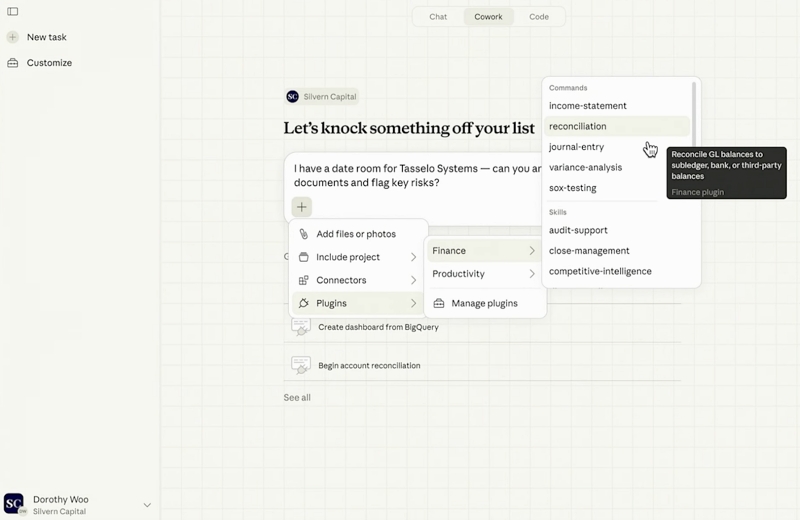Click the Connectors grid icon
800x520 pixels.
point(304,280)
